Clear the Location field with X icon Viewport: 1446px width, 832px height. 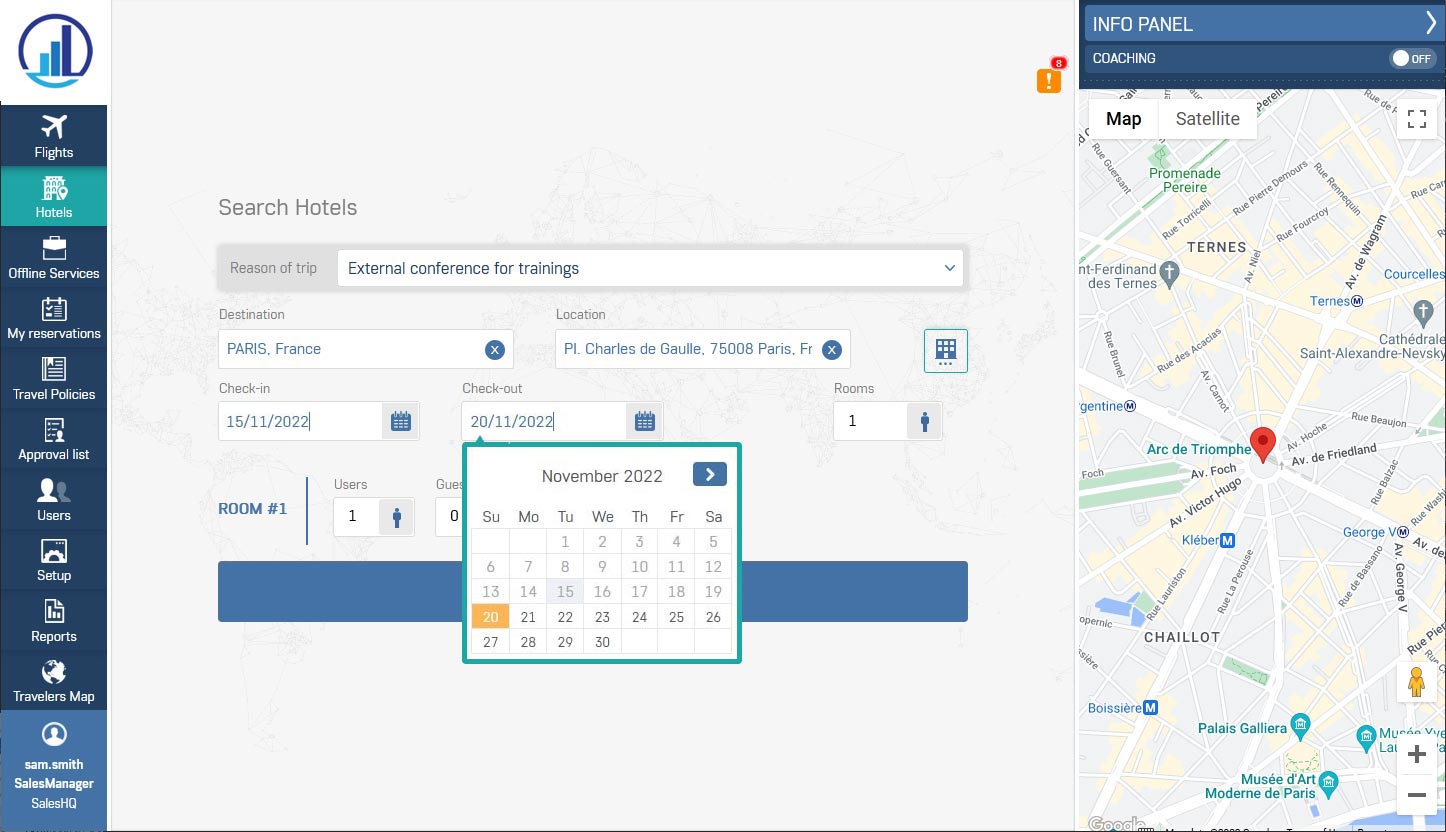click(831, 350)
